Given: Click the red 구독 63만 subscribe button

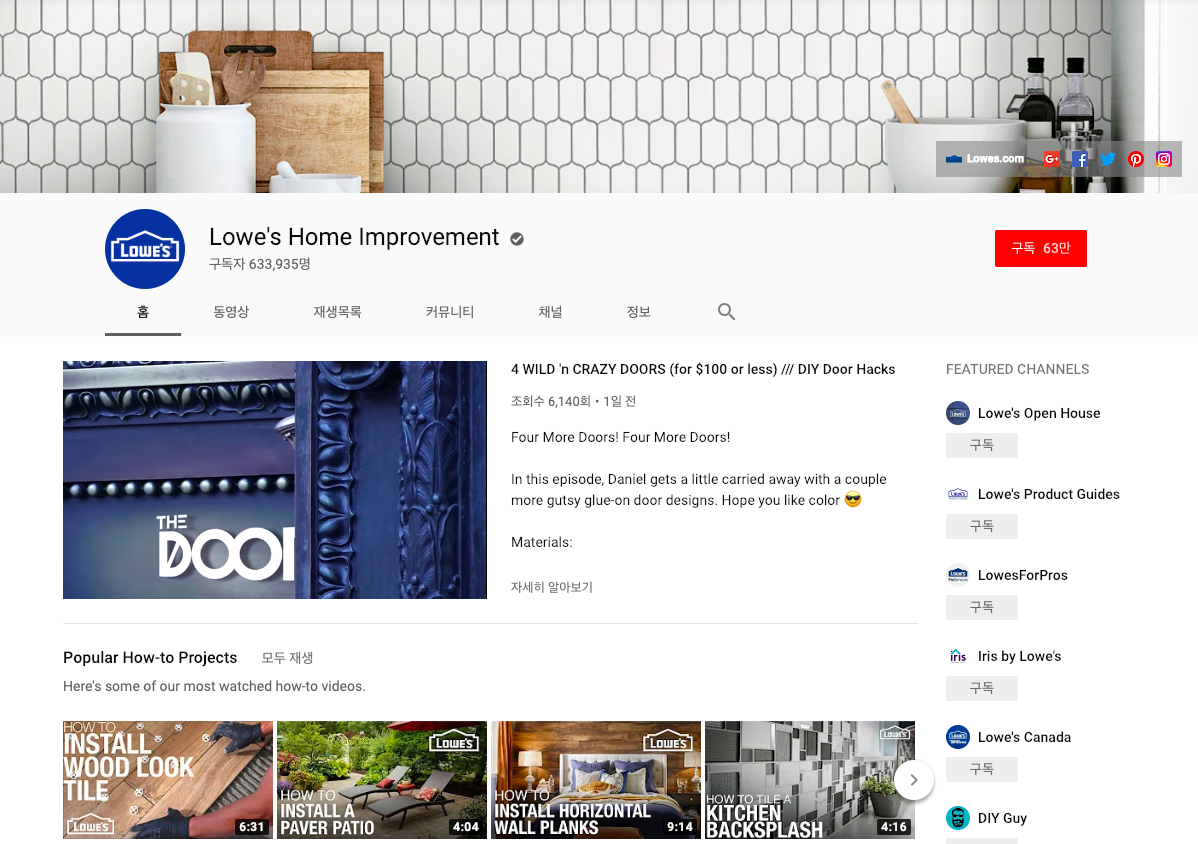Looking at the screenshot, I should [1041, 248].
